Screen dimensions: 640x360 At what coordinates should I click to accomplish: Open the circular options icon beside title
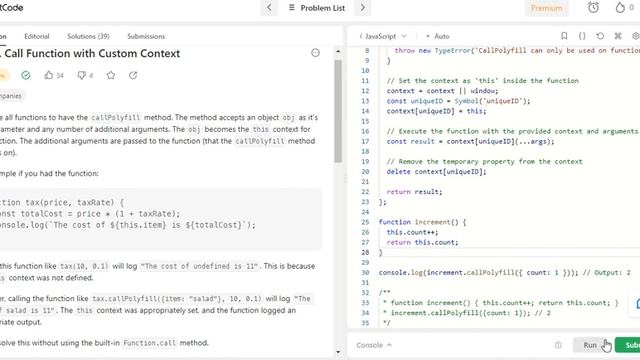coord(315,53)
